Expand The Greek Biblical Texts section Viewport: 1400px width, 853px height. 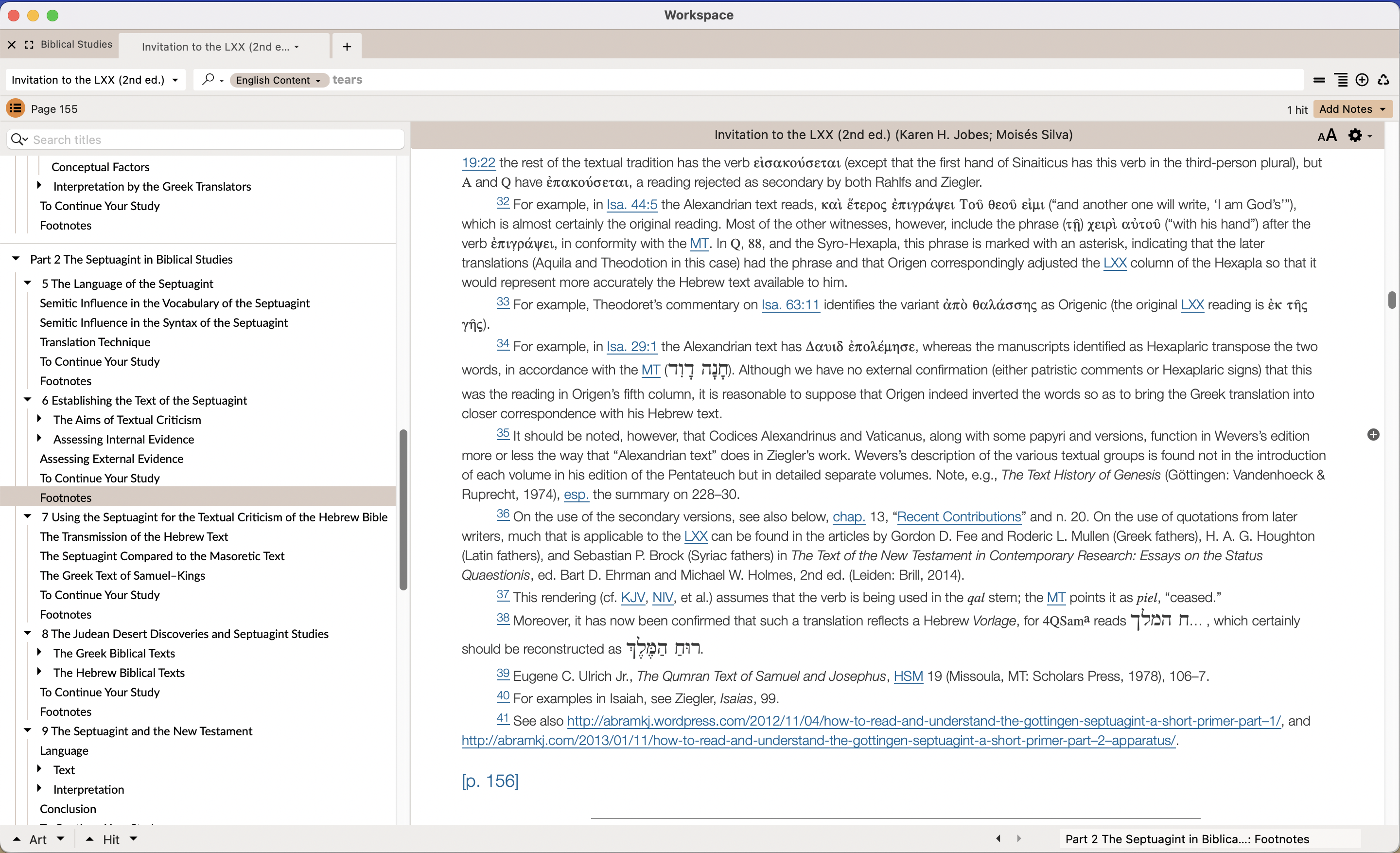click(x=39, y=653)
